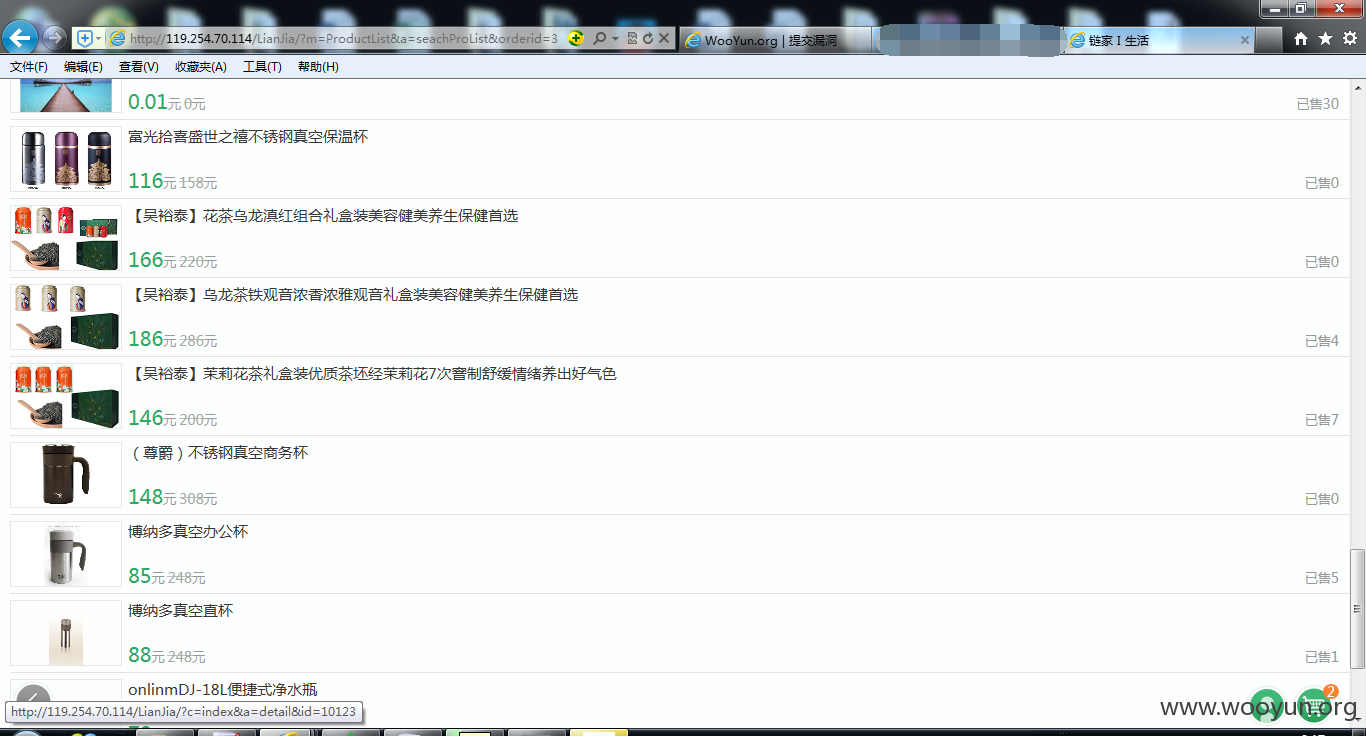Viewport: 1366px width, 736px height.
Task: Click the 乌龙茶铁观音 gift box thumbnail
Action: pos(66,317)
